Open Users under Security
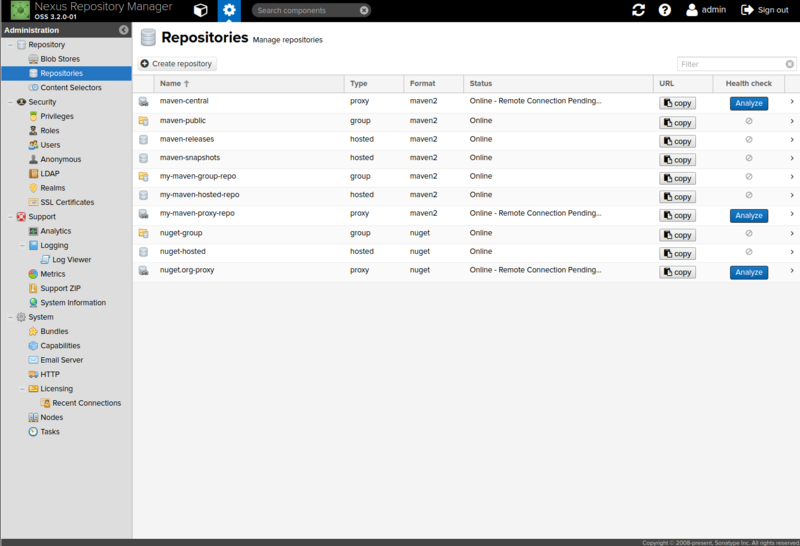800x546 pixels. click(50, 145)
